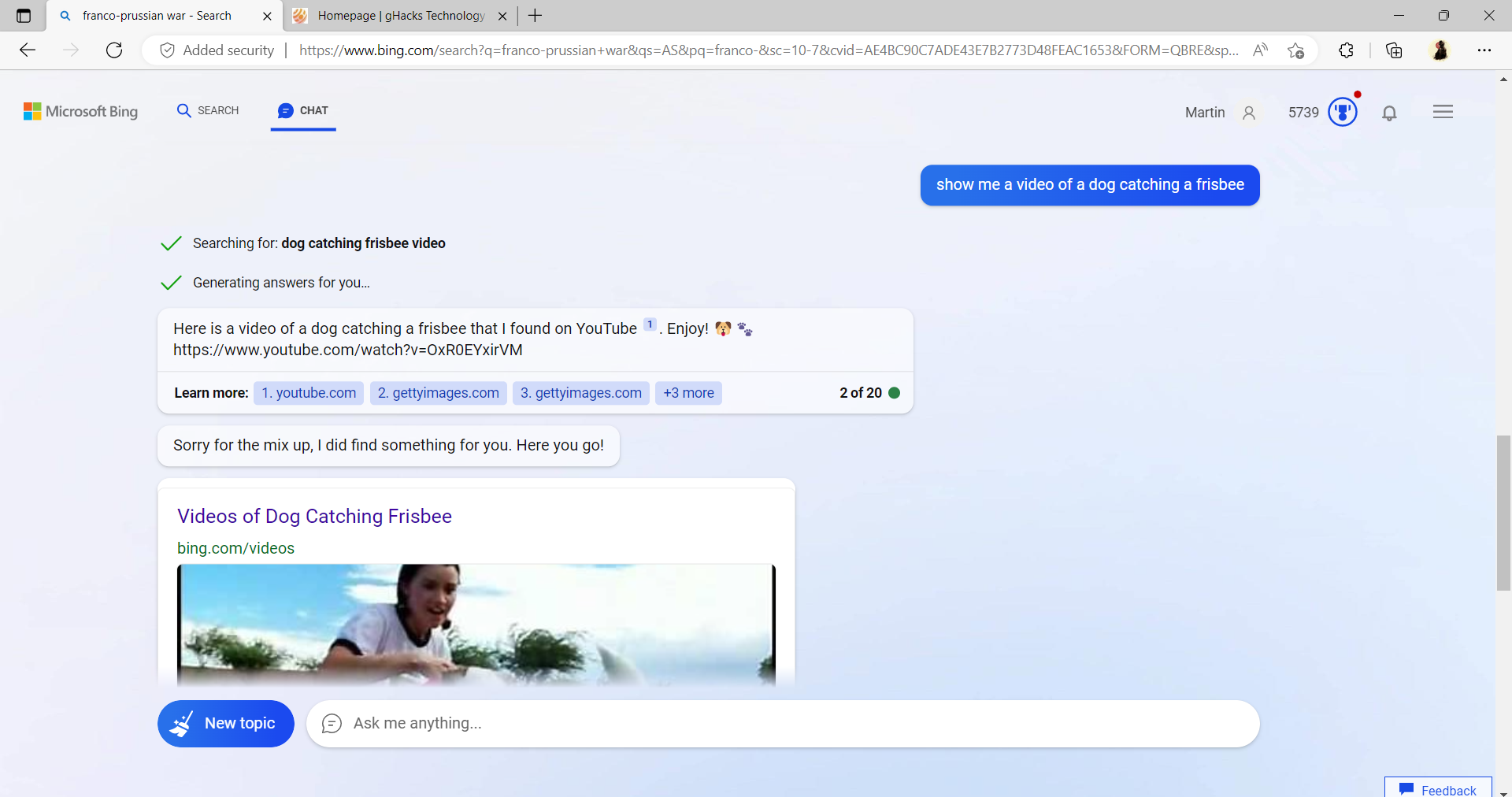Open the tab actions menu top left

tap(22, 15)
